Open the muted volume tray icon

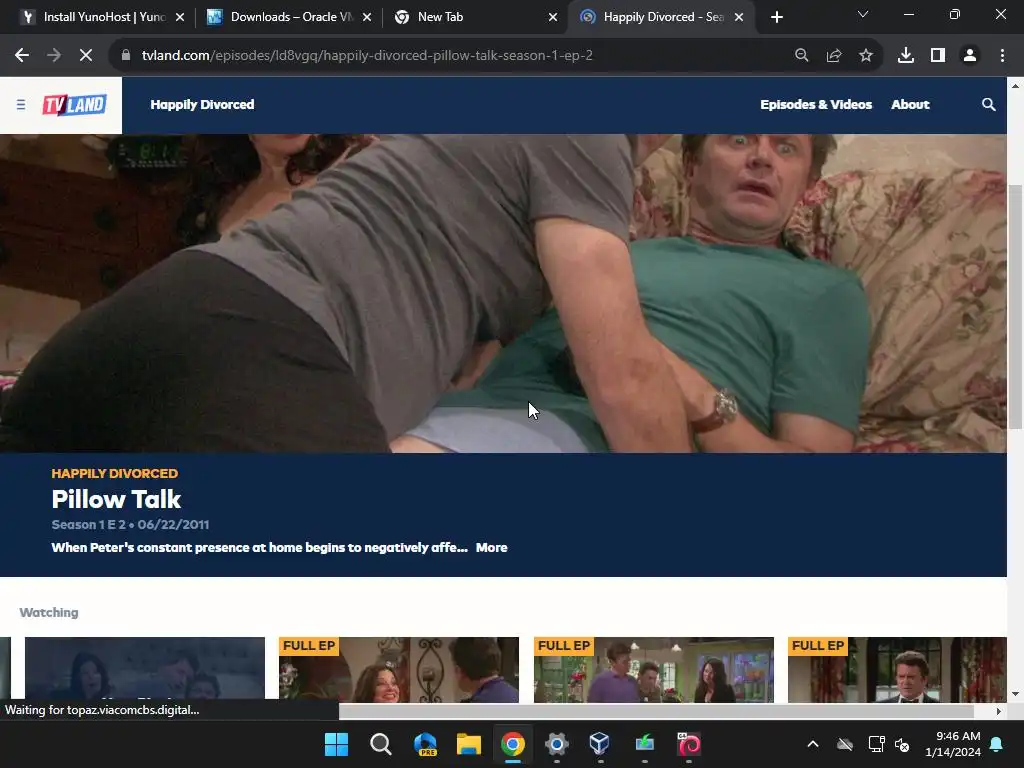click(902, 744)
